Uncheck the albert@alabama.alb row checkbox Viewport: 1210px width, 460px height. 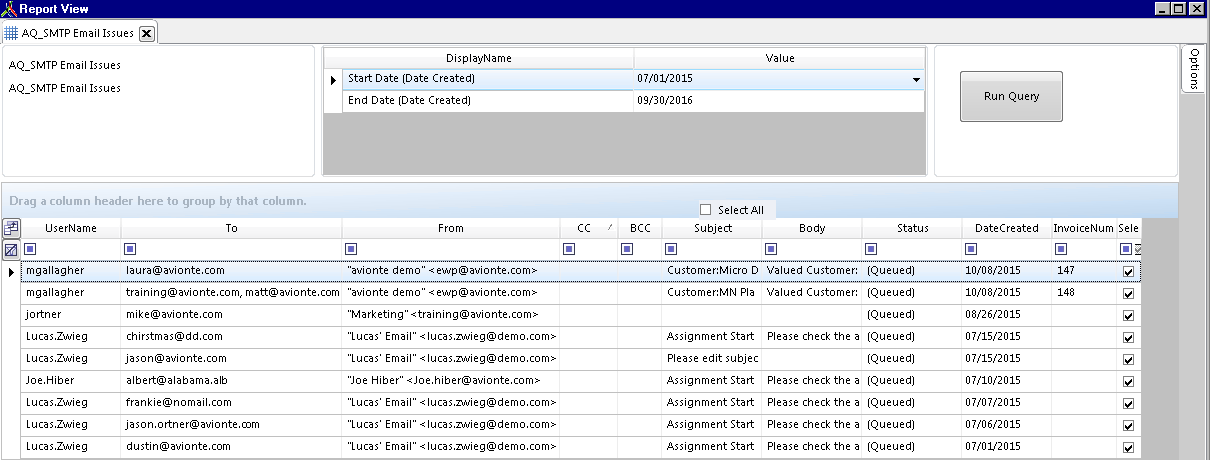[x=1128, y=382]
